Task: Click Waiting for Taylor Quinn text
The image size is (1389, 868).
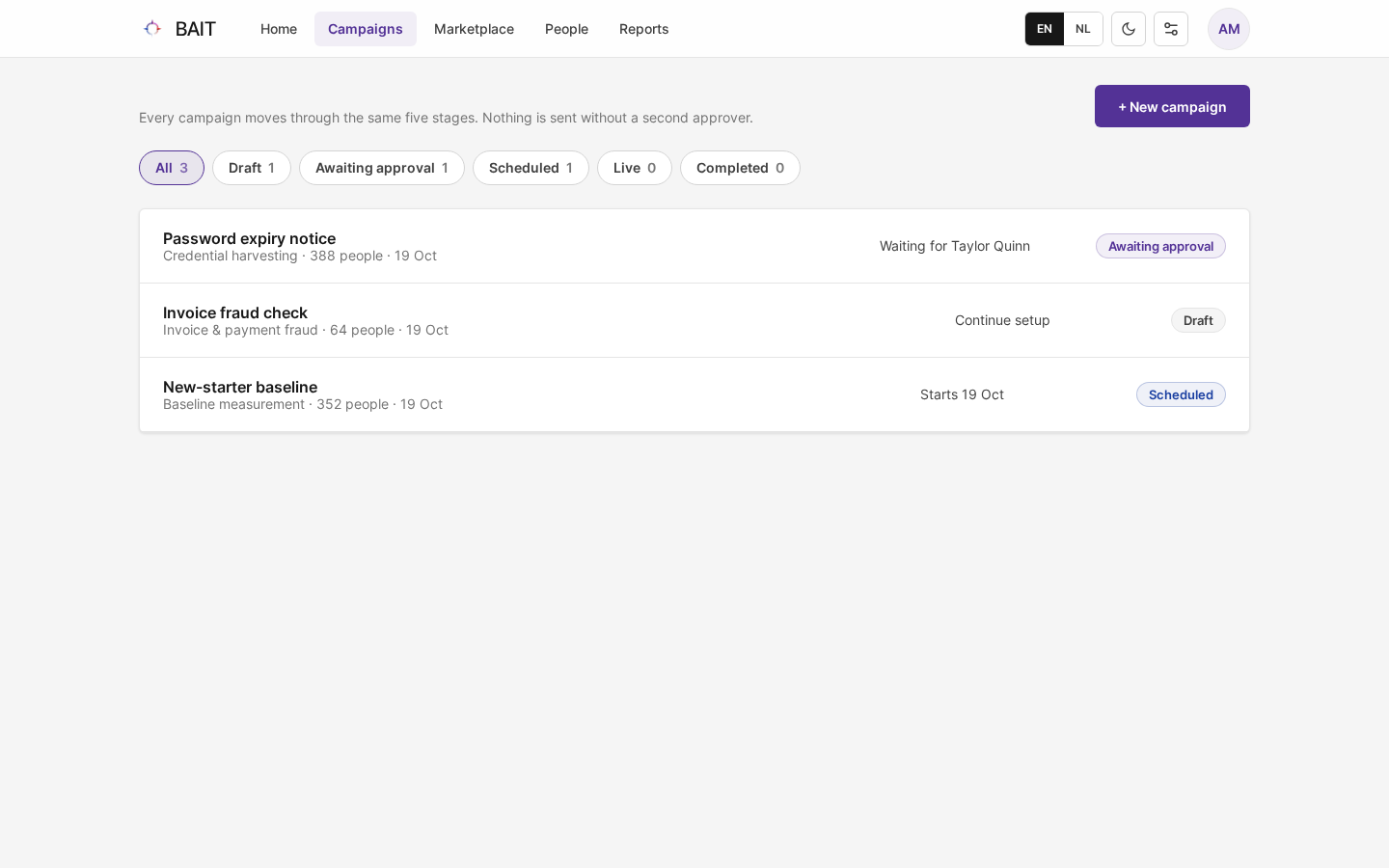Action: [x=955, y=246]
